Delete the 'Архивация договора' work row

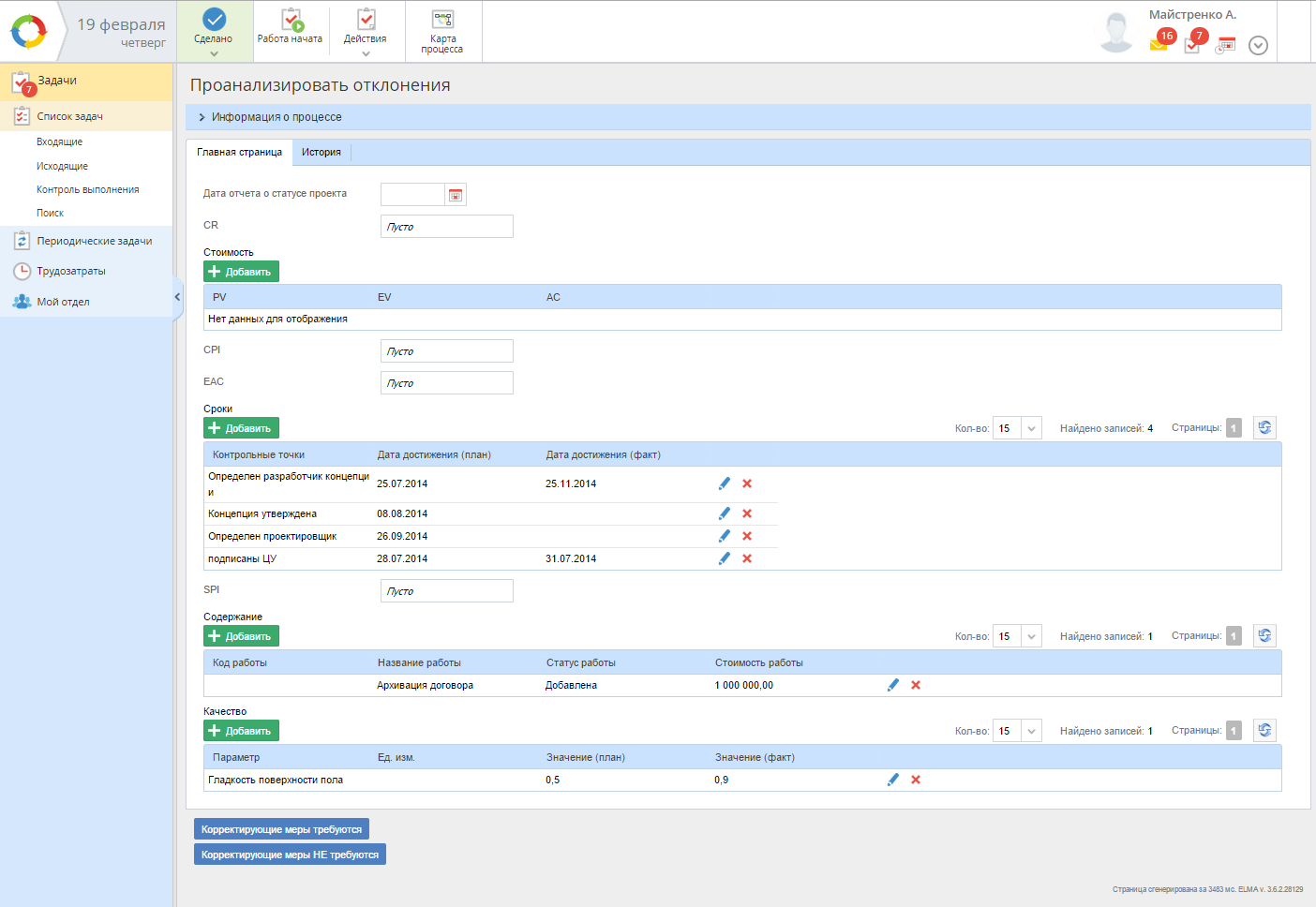point(916,685)
